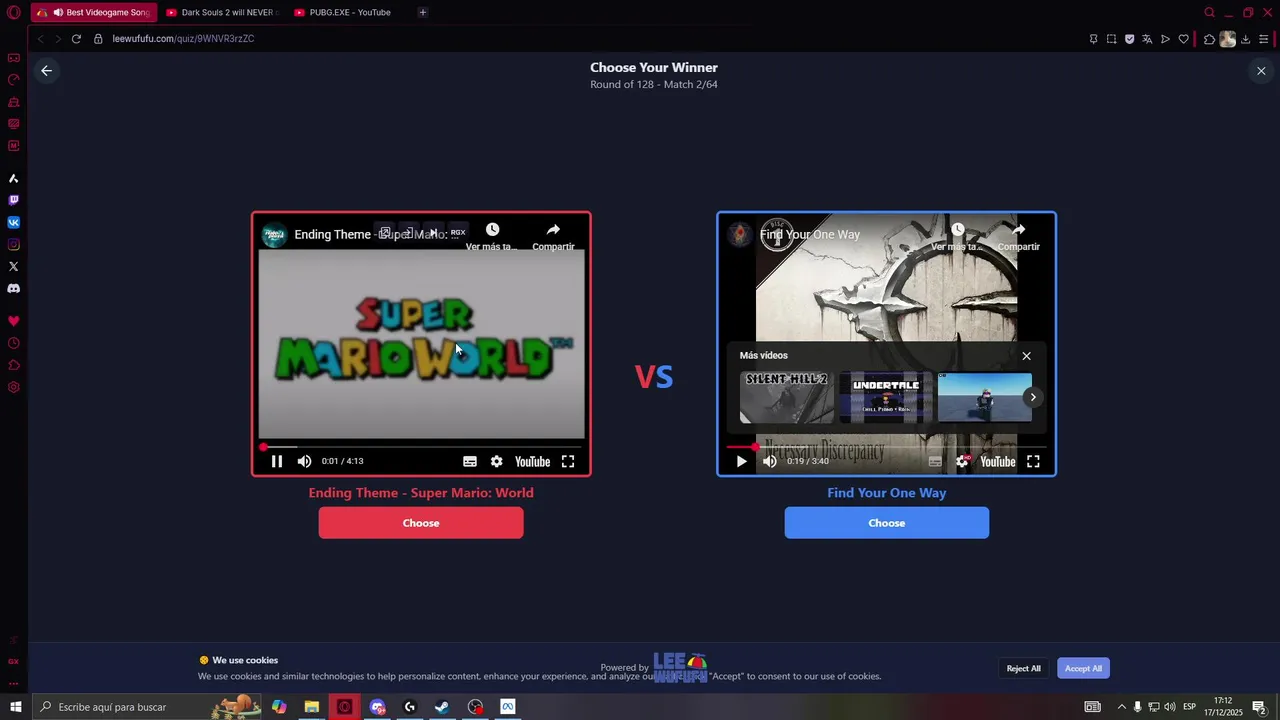
Task: Enter fullscreen on Mario video
Action: click(x=568, y=461)
